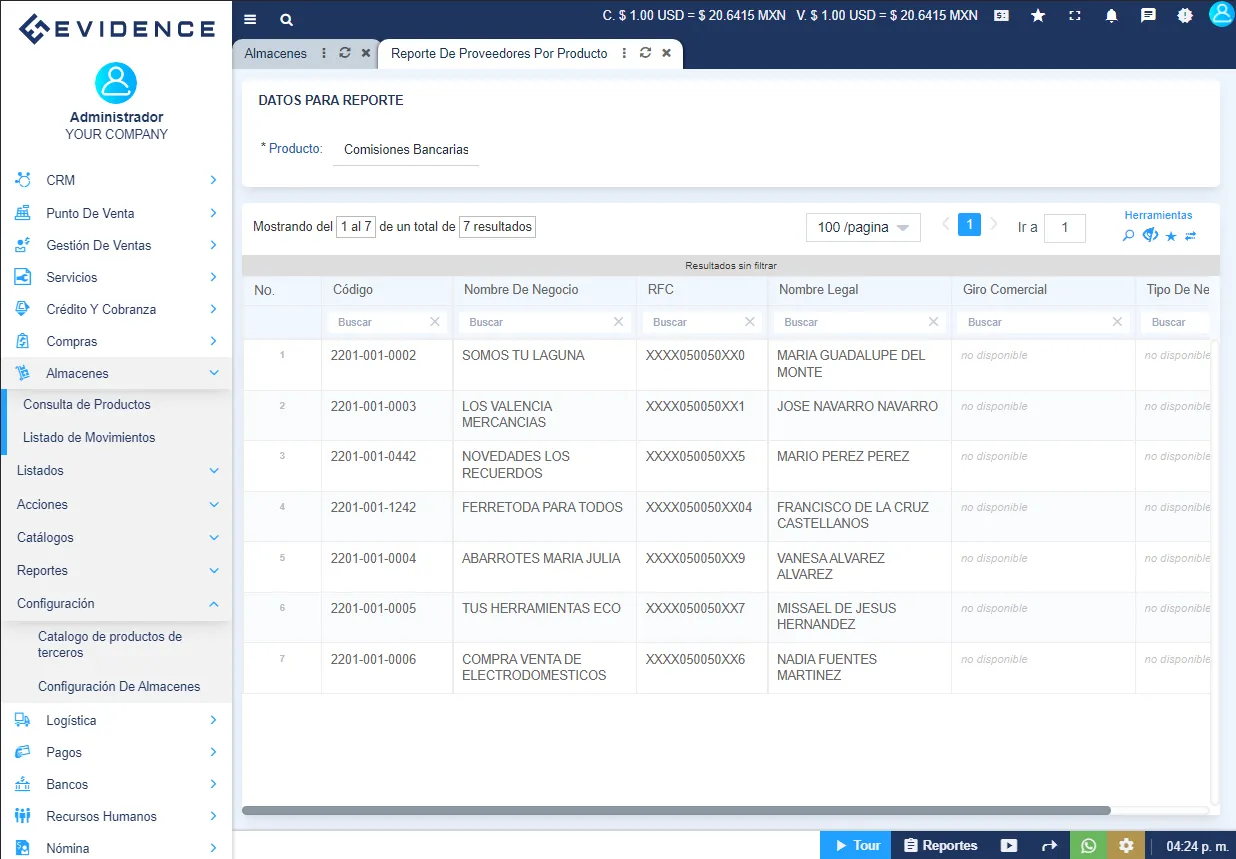Click the hamburger menu icon
Viewport: 1236px width, 859px height.
tap(249, 19)
